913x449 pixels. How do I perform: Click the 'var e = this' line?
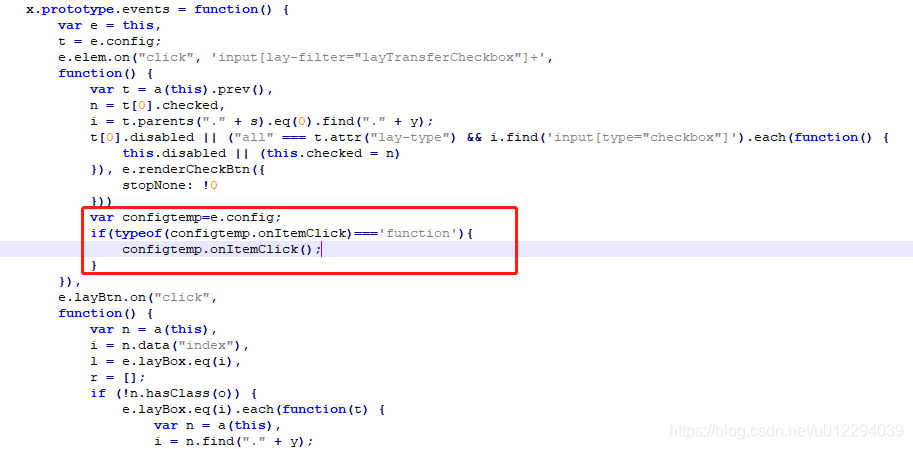point(109,26)
